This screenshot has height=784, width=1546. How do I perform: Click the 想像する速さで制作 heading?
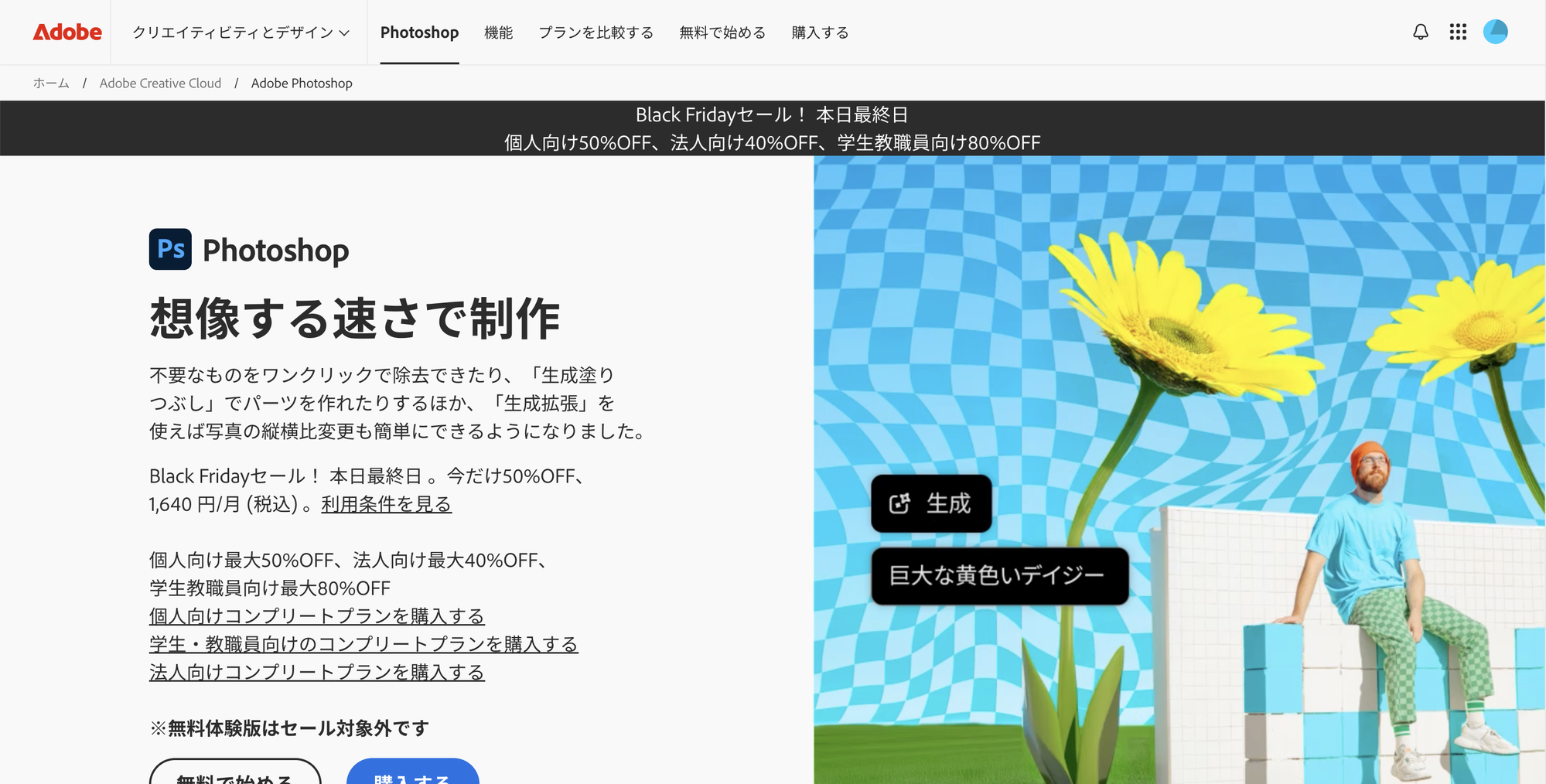tap(354, 318)
